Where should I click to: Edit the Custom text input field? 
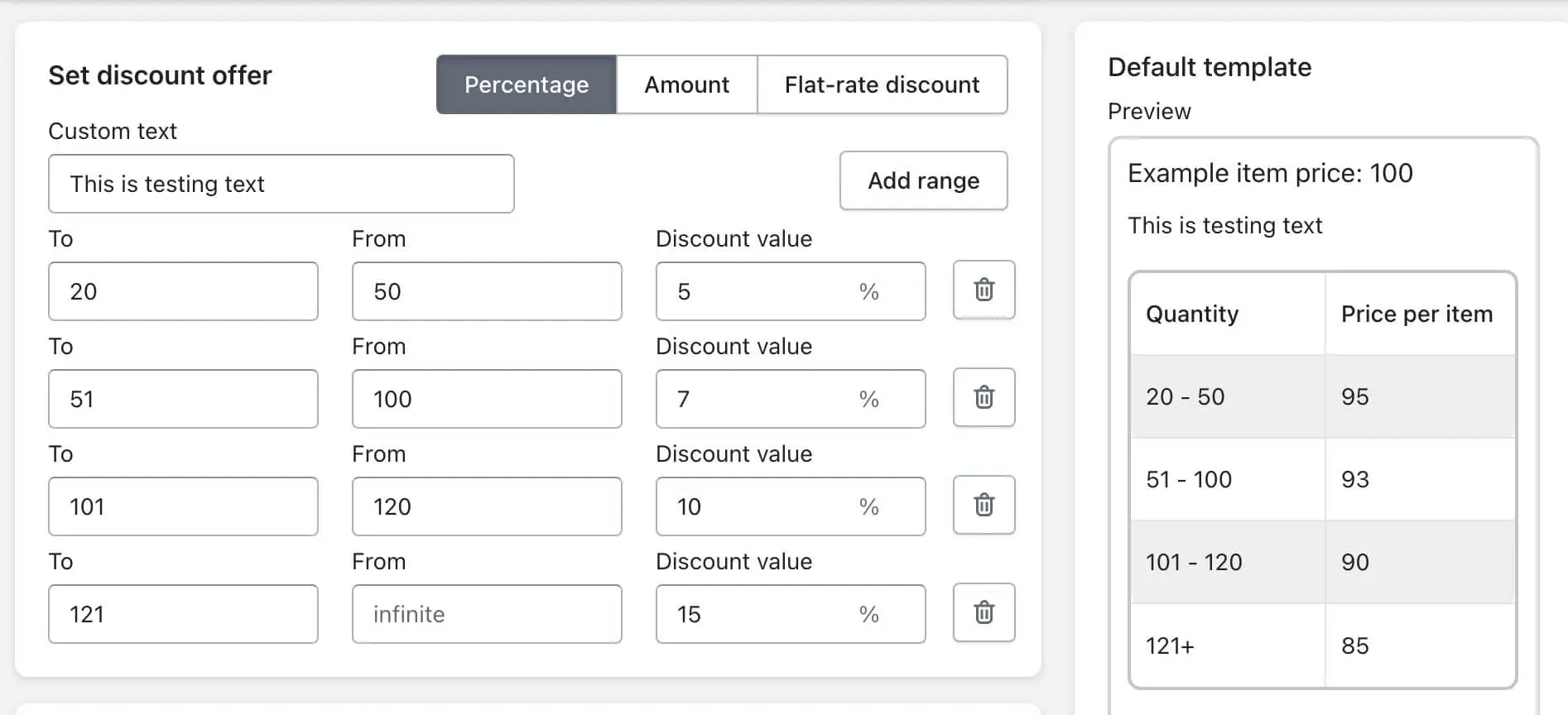coord(281,184)
